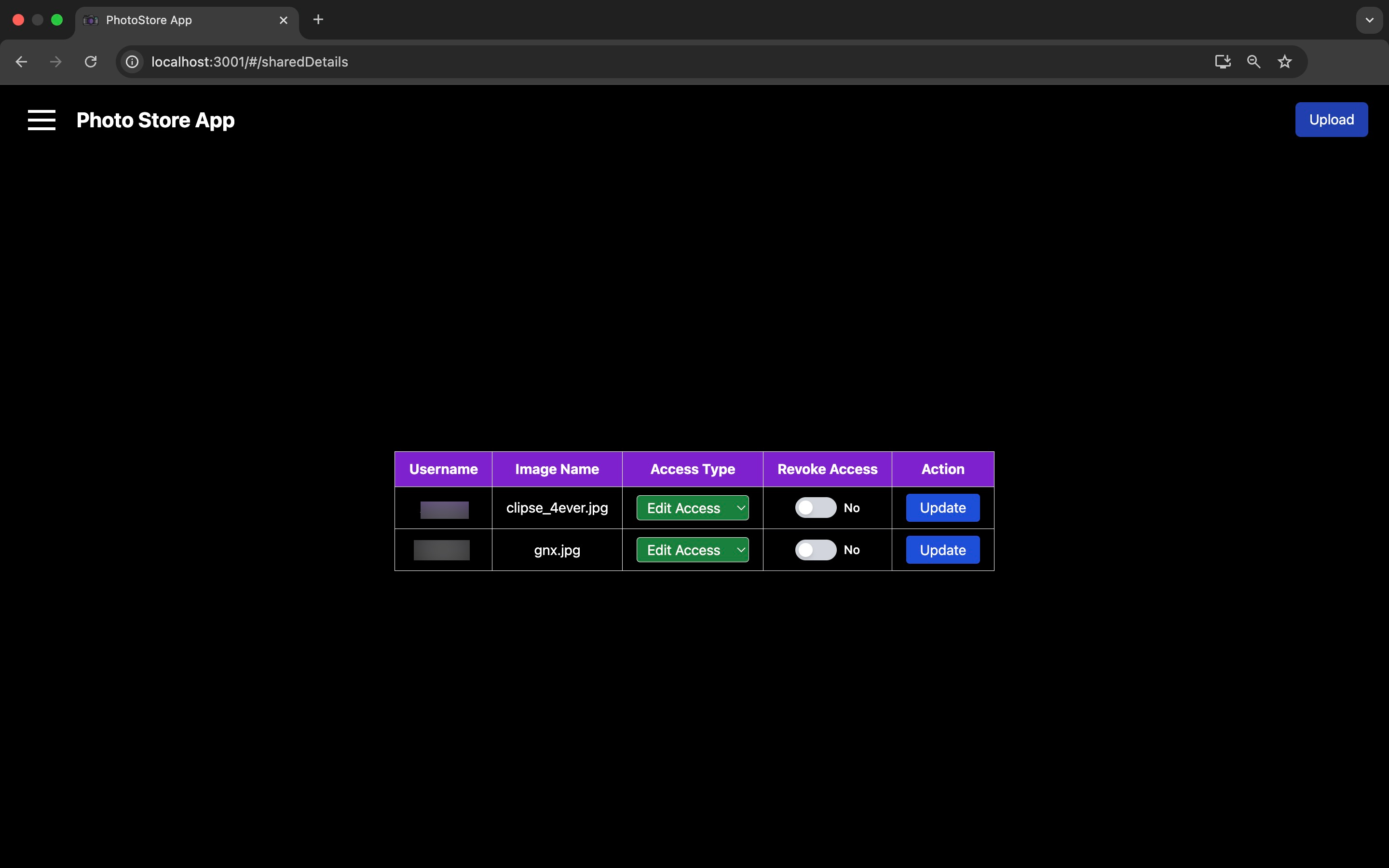Click Update for the gnx.jpg row
The image size is (1389, 868).
tap(942, 550)
